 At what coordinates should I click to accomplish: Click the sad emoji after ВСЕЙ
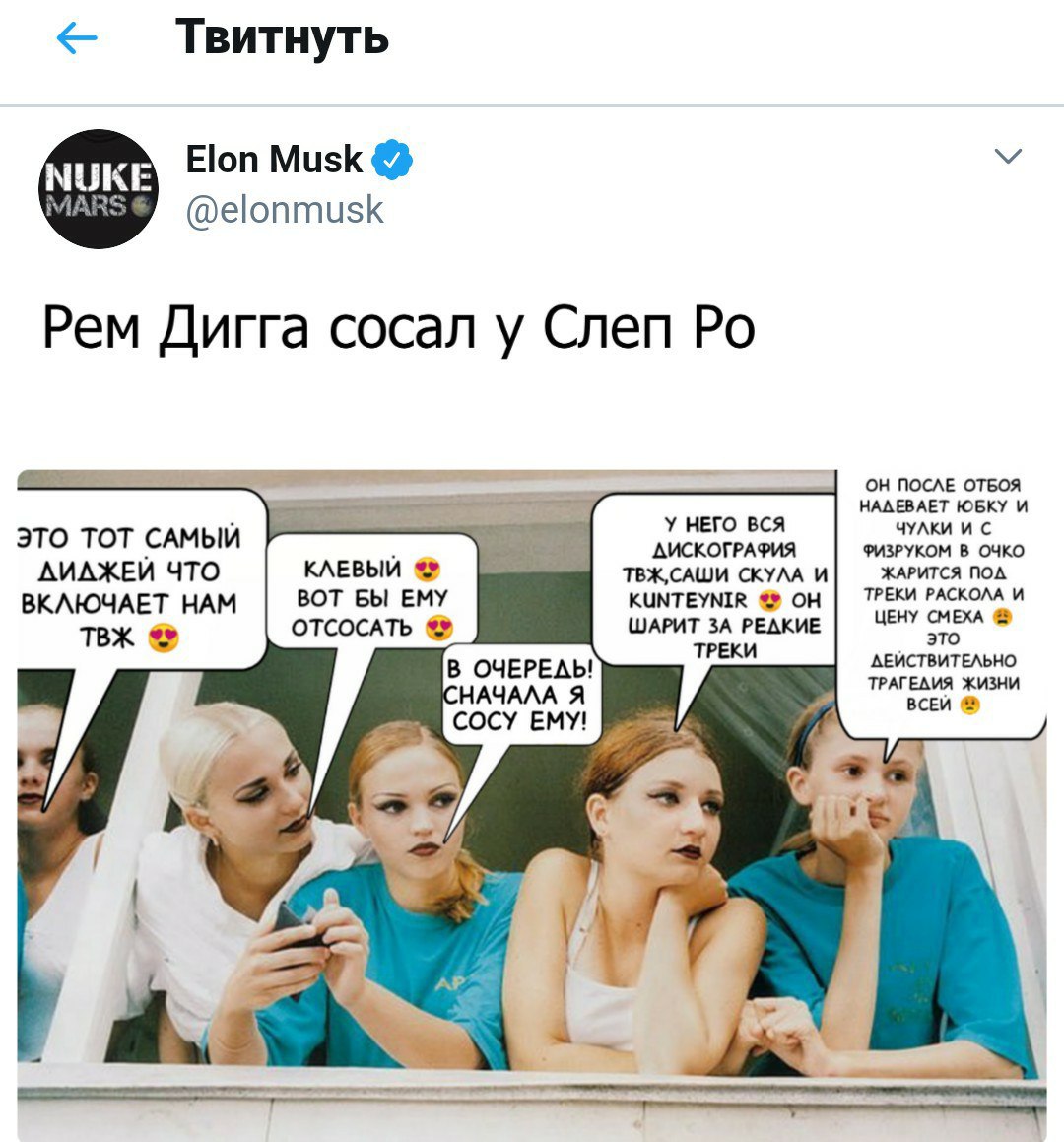click(x=969, y=705)
